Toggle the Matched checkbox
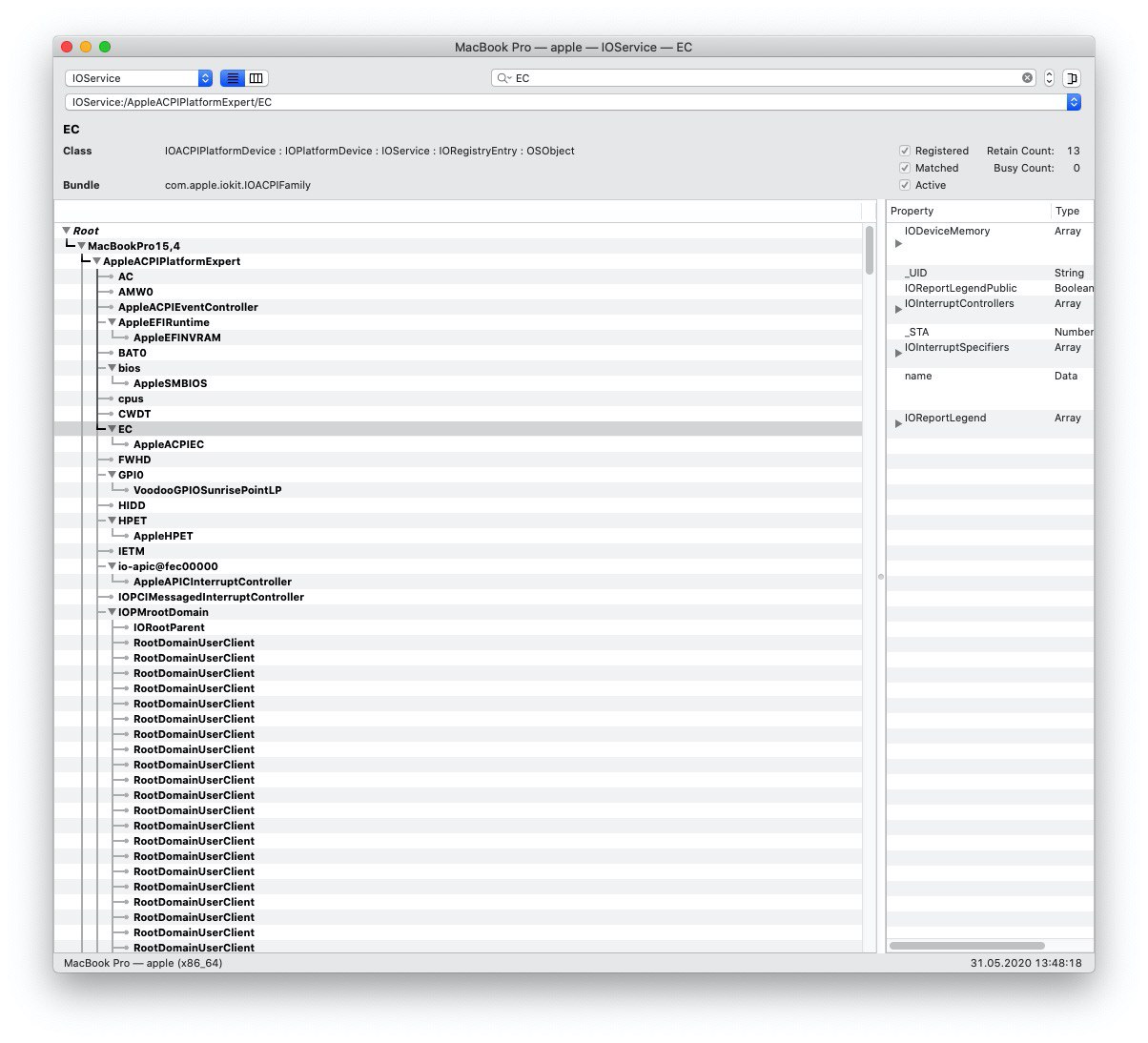The height and width of the screenshot is (1043, 1148). pyautogui.click(x=905, y=168)
